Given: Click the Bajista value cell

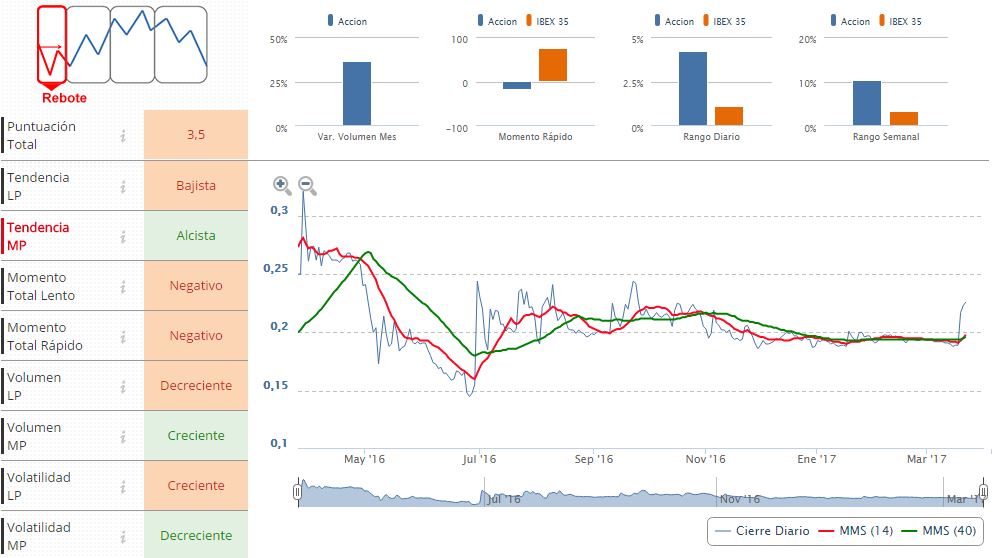Looking at the screenshot, I should [196, 186].
